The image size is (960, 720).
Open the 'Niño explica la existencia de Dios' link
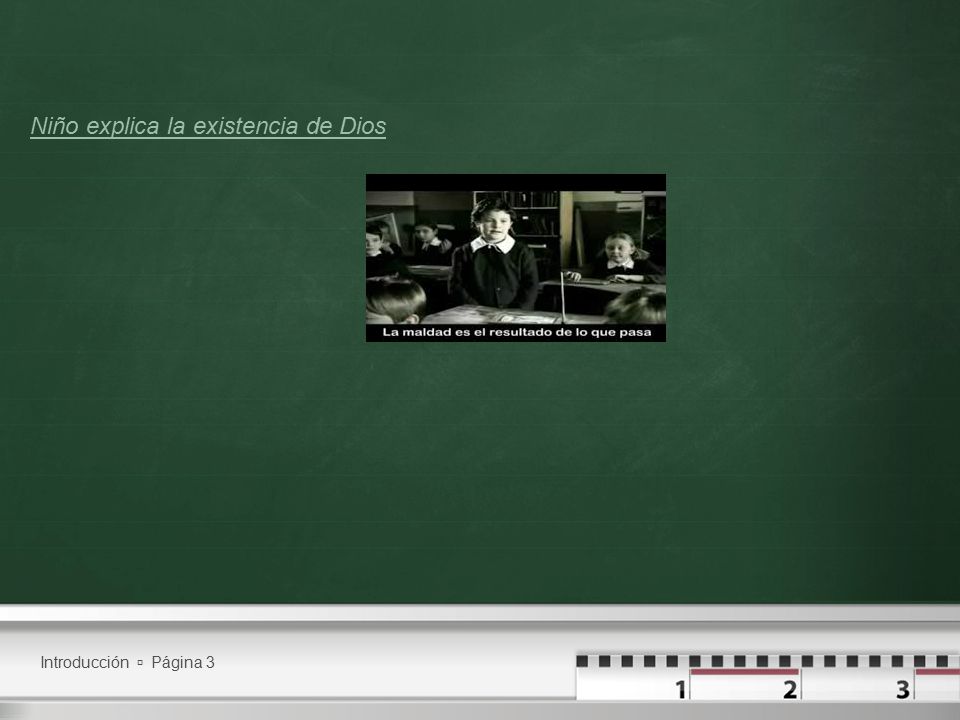(x=208, y=126)
